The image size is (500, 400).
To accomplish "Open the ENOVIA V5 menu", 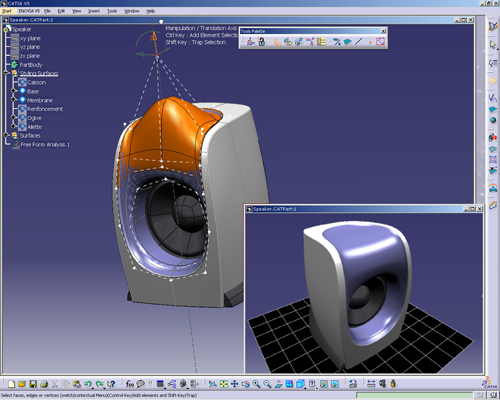I will pyautogui.click(x=29, y=11).
